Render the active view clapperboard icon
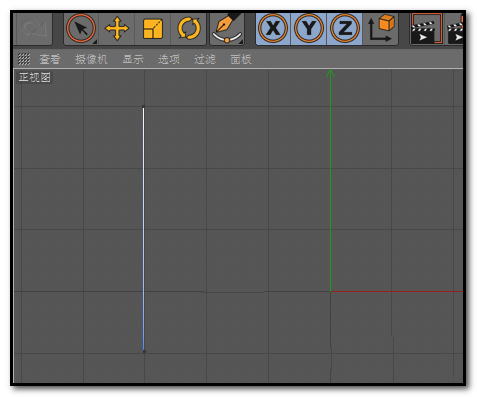The image size is (477, 397). [x=426, y=29]
